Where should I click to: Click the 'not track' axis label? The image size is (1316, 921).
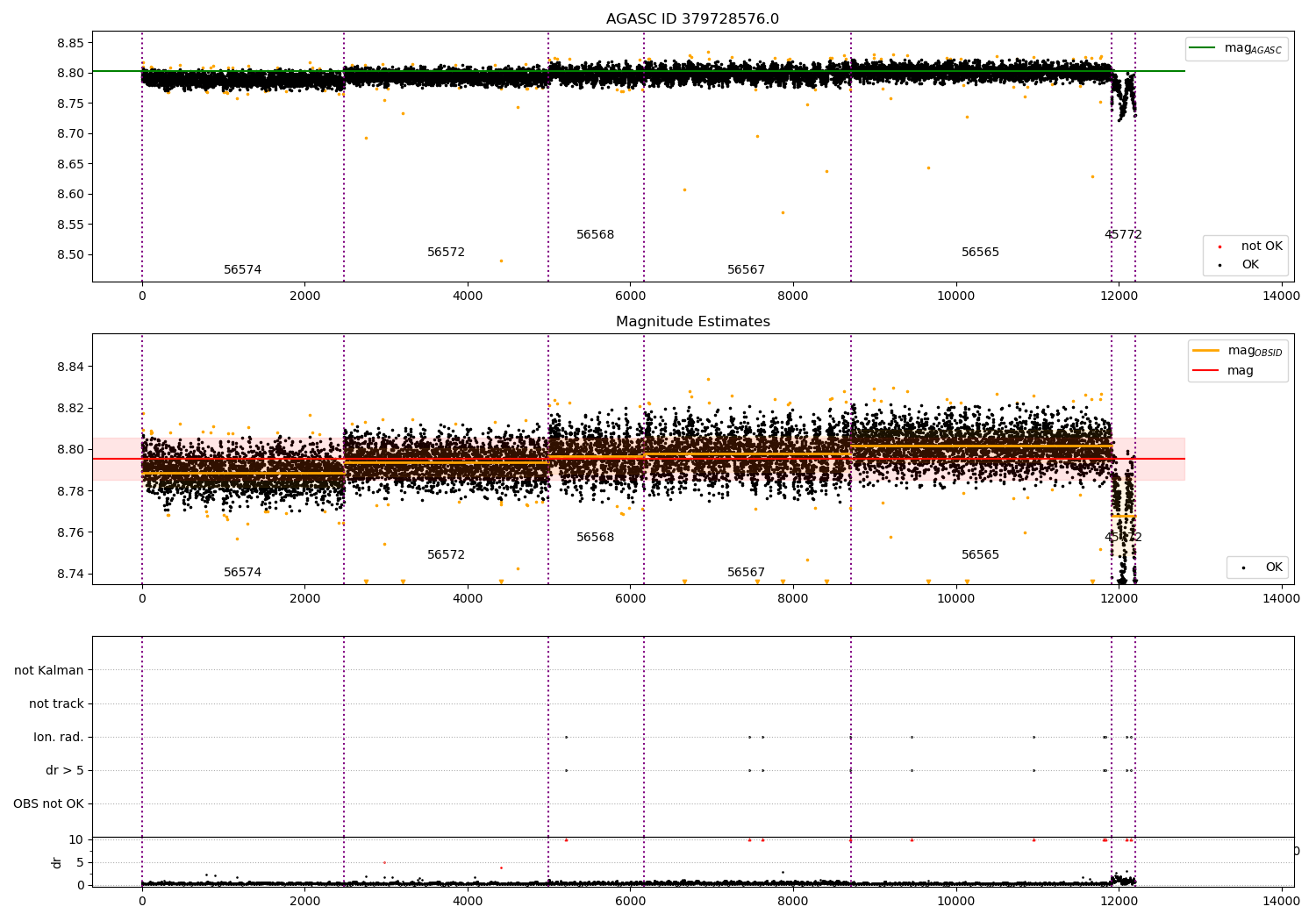(56, 703)
